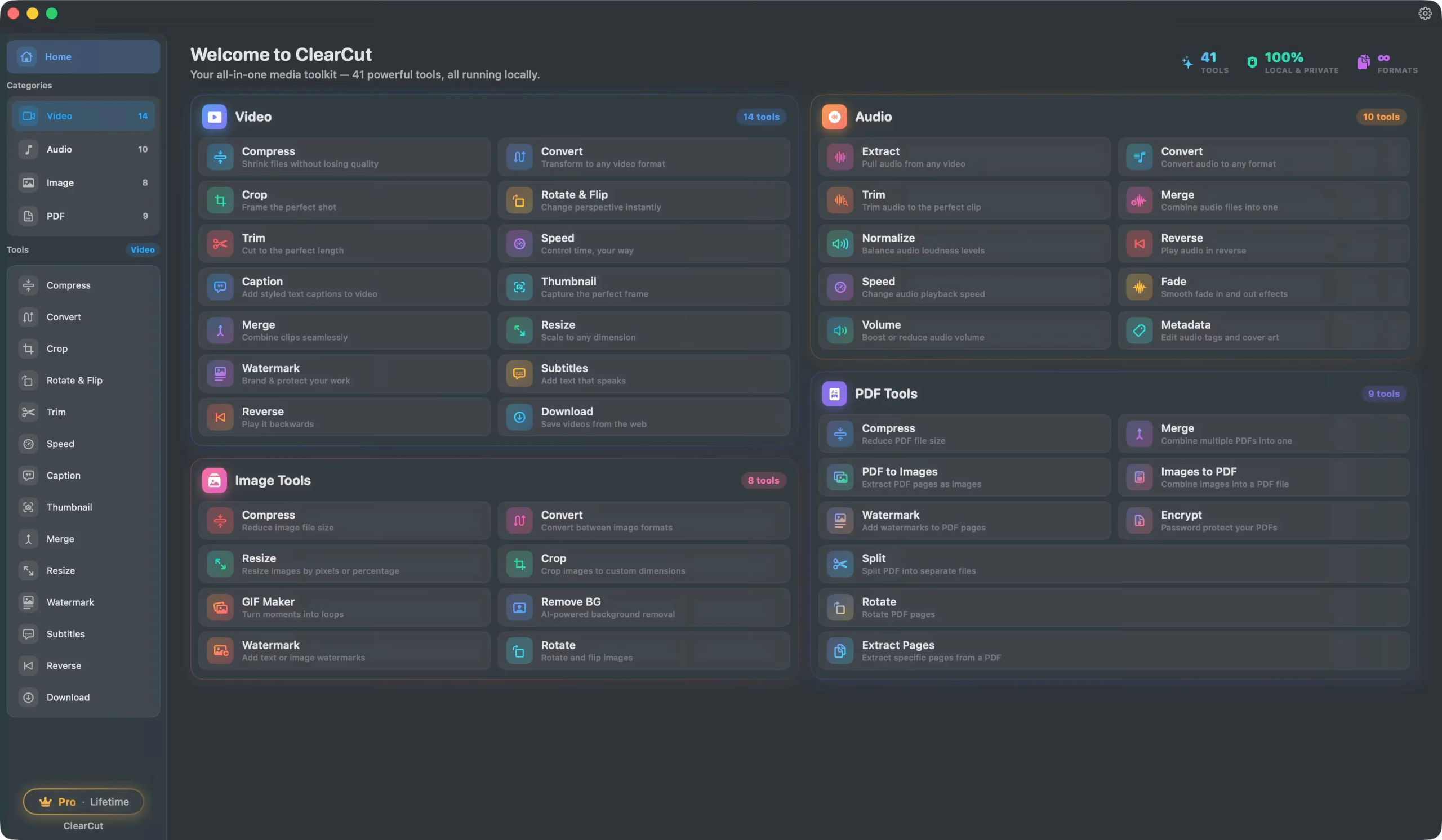Click the scissors Trim icon in the Video panel
Image resolution: width=1442 pixels, height=840 pixels.
tap(220, 244)
